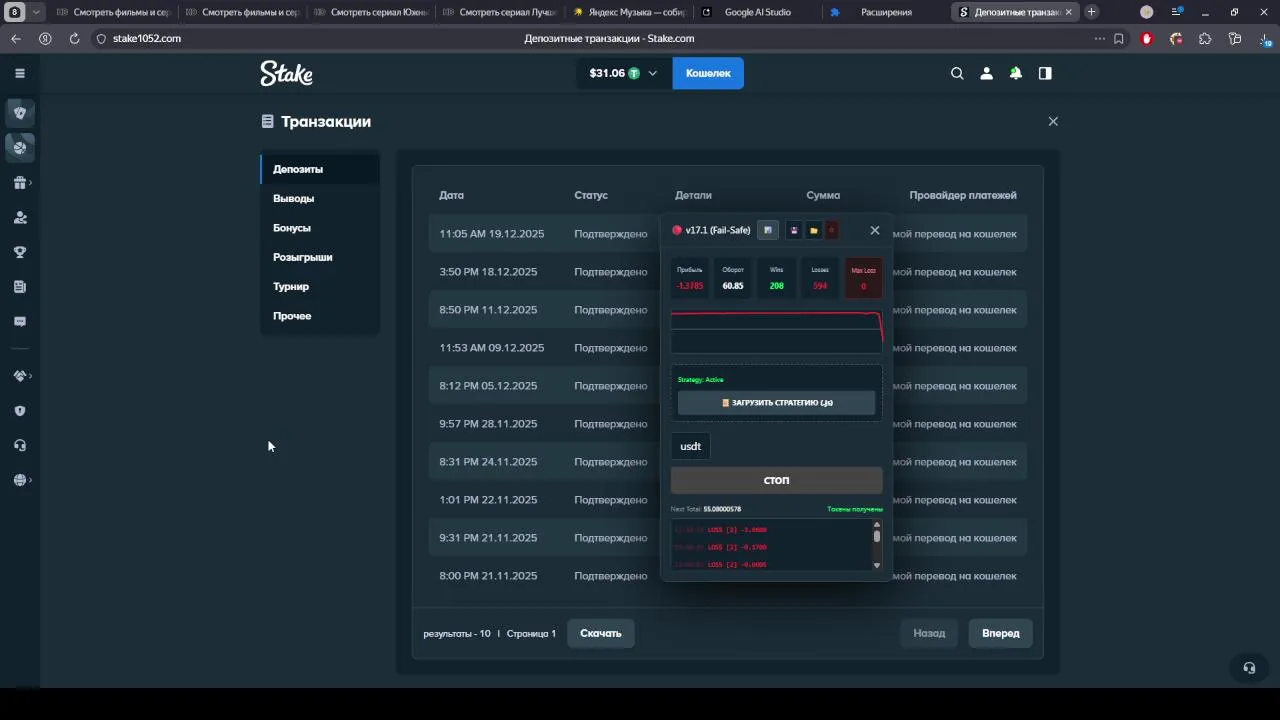Click Подтверждено status in the 9:31 PM row
The image size is (1280, 720).
pos(611,538)
